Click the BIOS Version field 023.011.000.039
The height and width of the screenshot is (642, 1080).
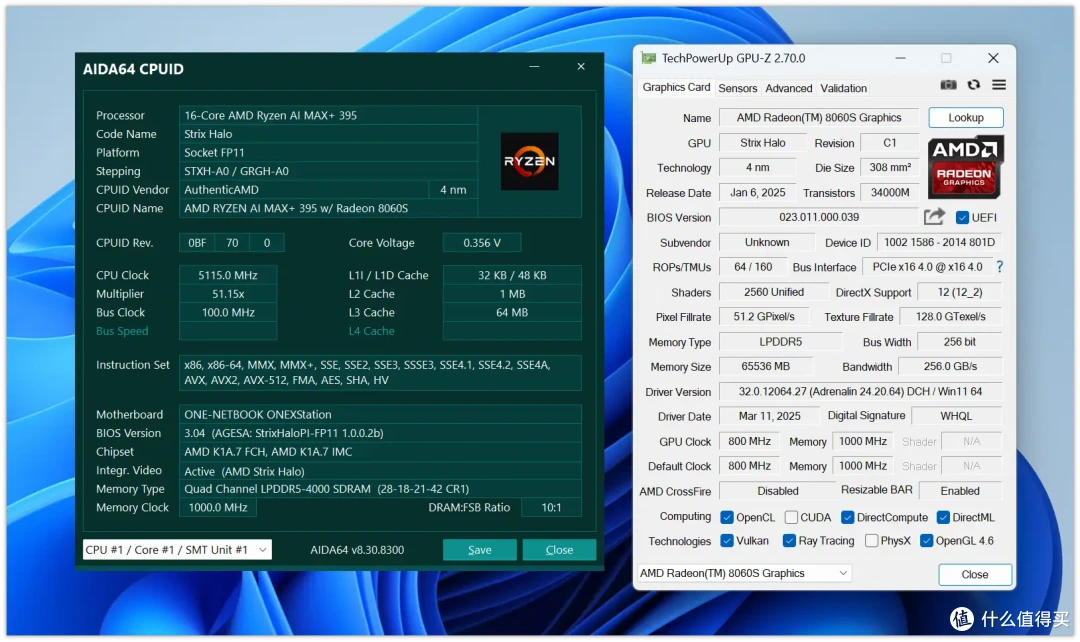(x=819, y=217)
